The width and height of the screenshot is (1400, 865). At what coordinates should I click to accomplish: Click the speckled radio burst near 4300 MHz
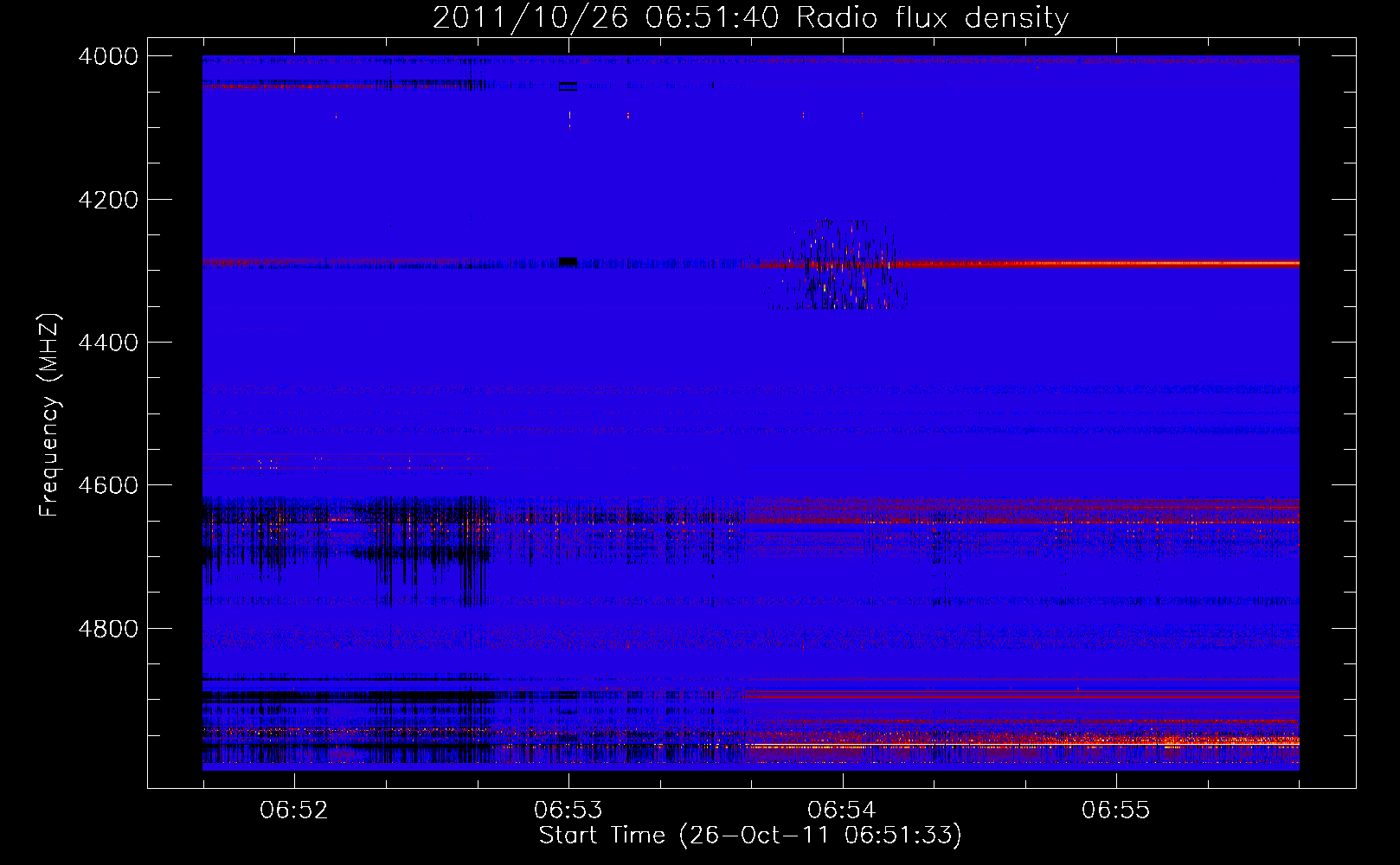[837, 264]
